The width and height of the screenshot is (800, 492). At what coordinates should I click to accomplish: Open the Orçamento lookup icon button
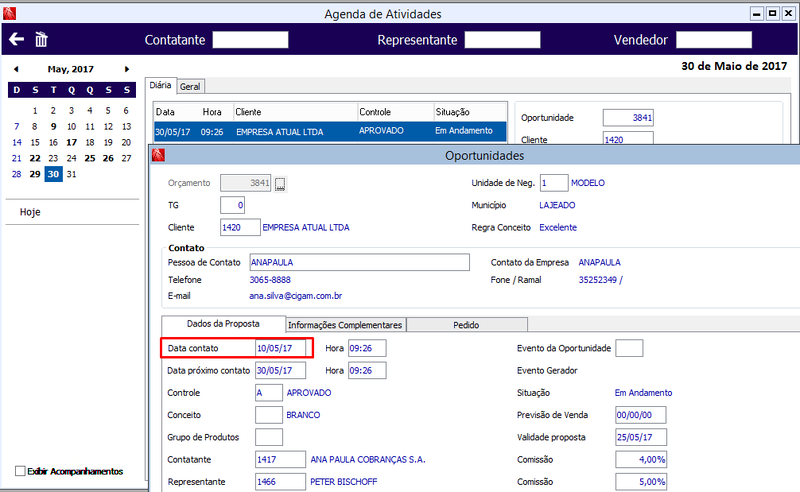point(280,184)
